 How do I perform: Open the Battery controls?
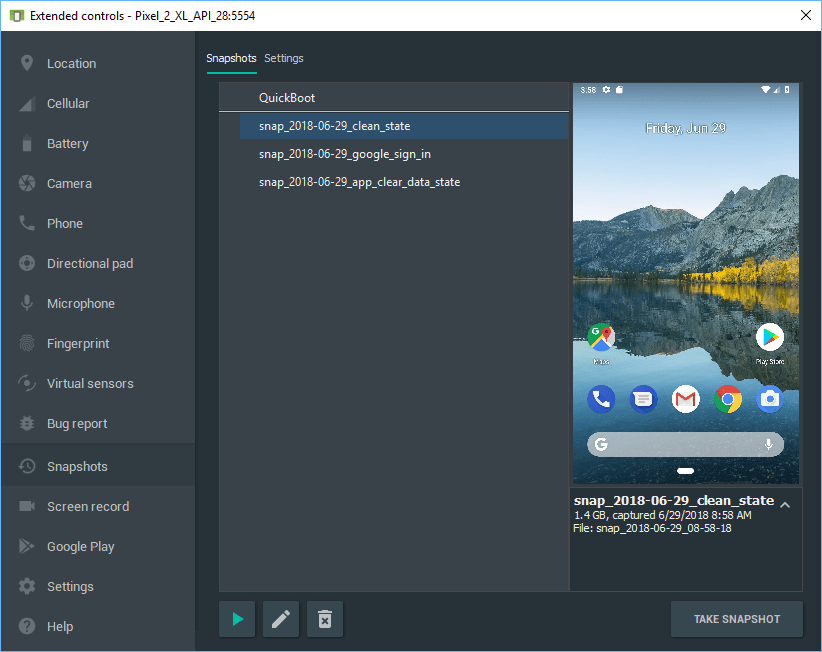click(x=75, y=143)
